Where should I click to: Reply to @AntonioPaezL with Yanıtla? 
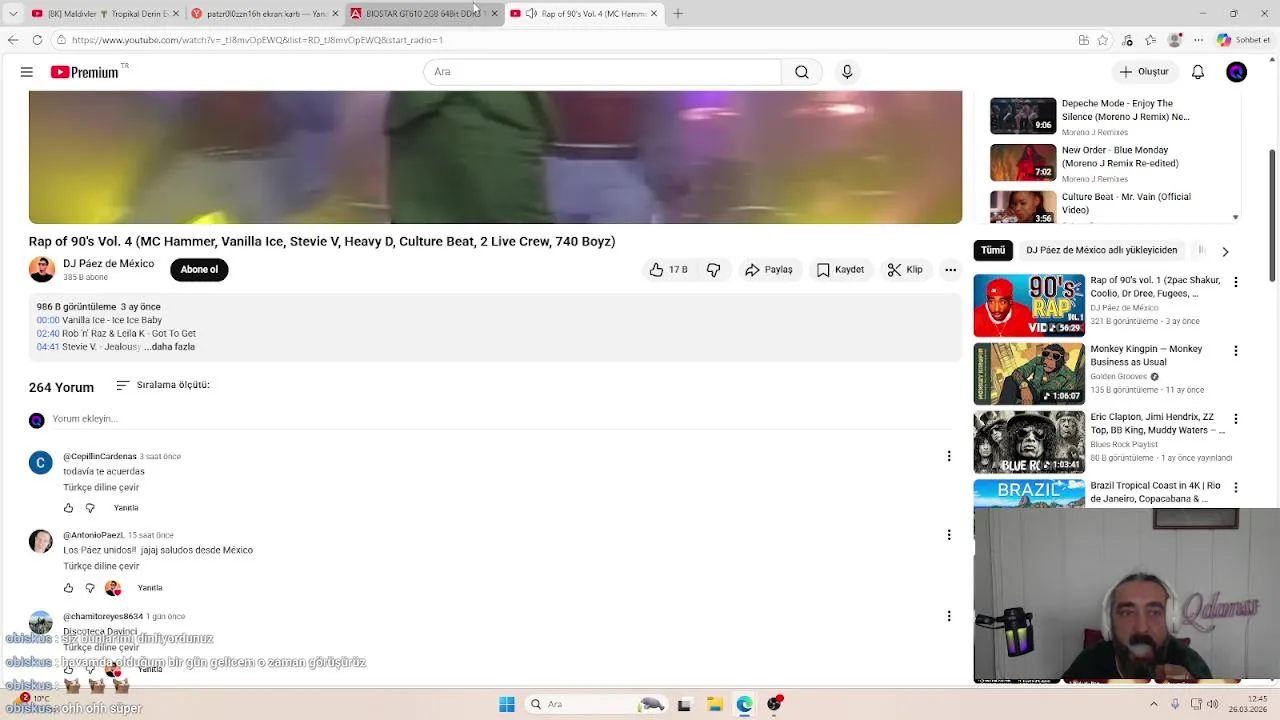coord(150,588)
